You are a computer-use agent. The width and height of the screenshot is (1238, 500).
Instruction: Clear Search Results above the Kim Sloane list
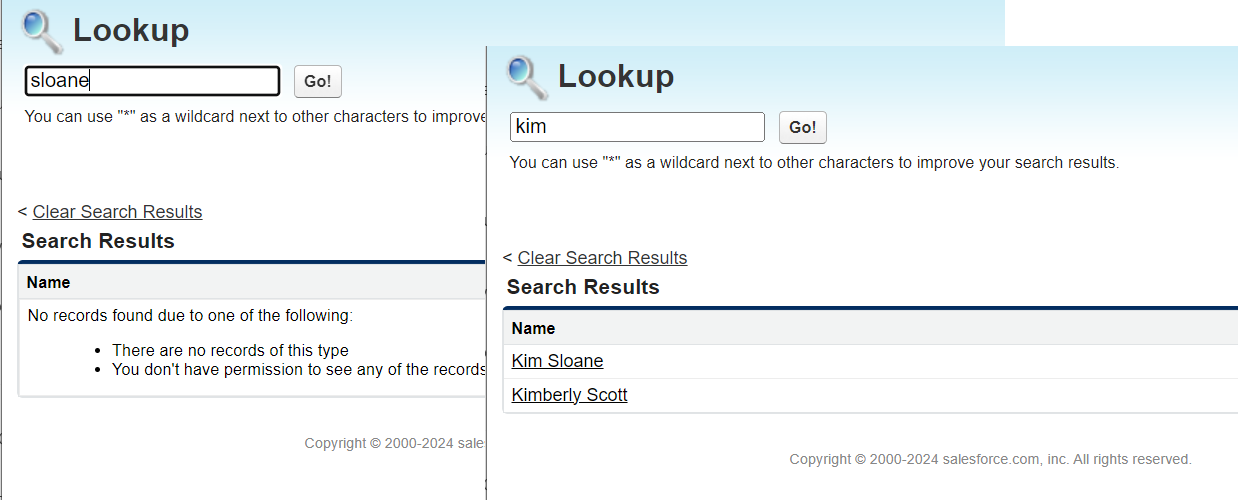(x=602, y=258)
